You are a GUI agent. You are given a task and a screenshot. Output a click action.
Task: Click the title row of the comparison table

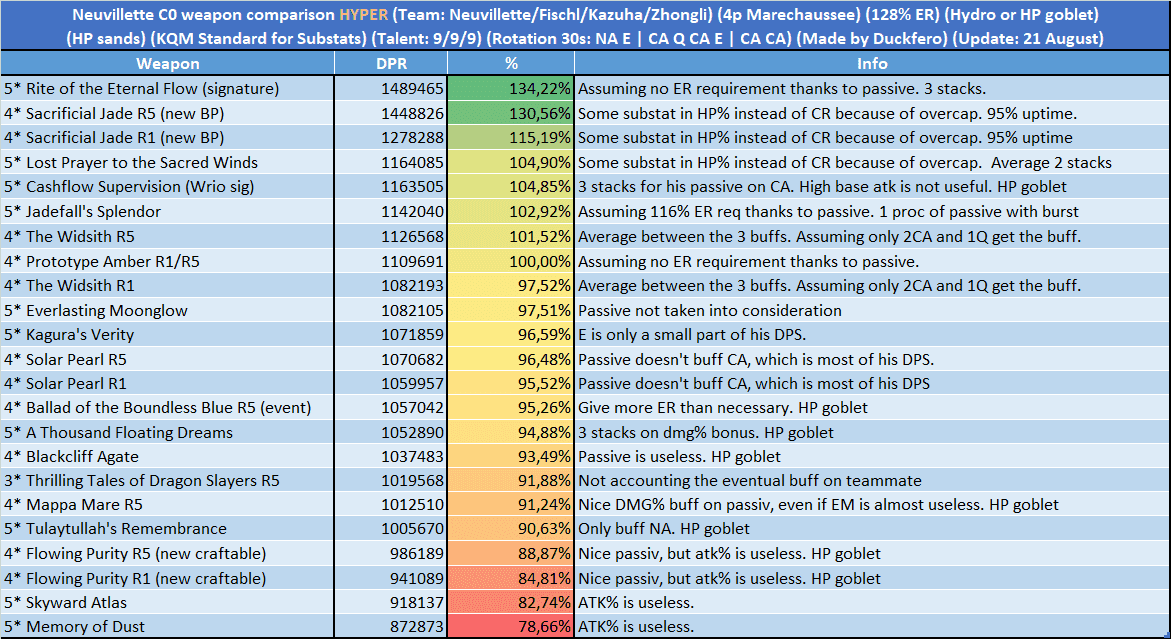coord(585,27)
